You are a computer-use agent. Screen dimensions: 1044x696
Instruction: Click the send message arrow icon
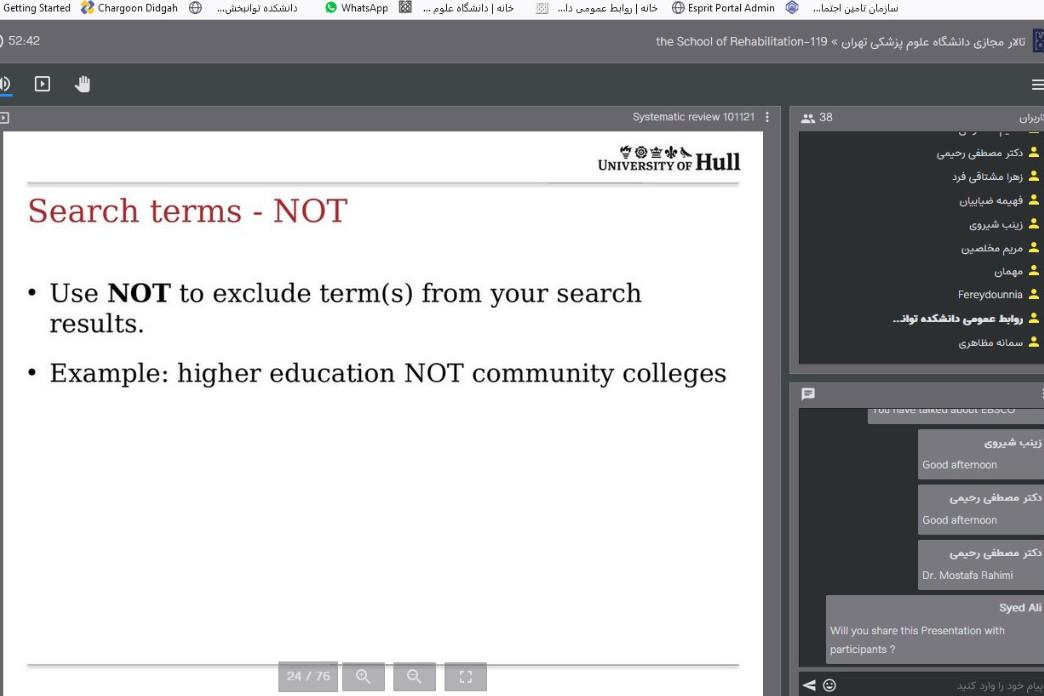810,684
